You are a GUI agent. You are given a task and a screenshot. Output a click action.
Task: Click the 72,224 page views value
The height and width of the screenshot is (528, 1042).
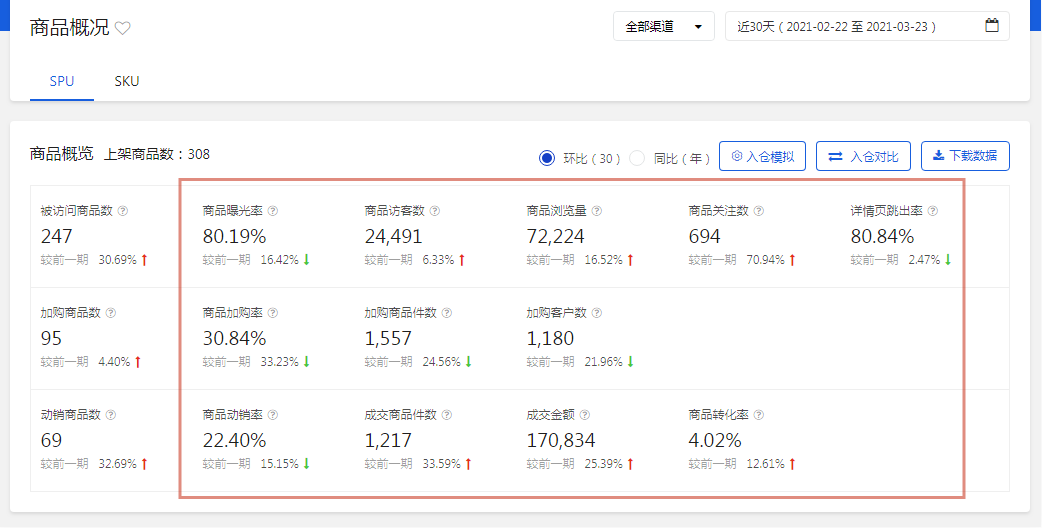[x=556, y=236]
